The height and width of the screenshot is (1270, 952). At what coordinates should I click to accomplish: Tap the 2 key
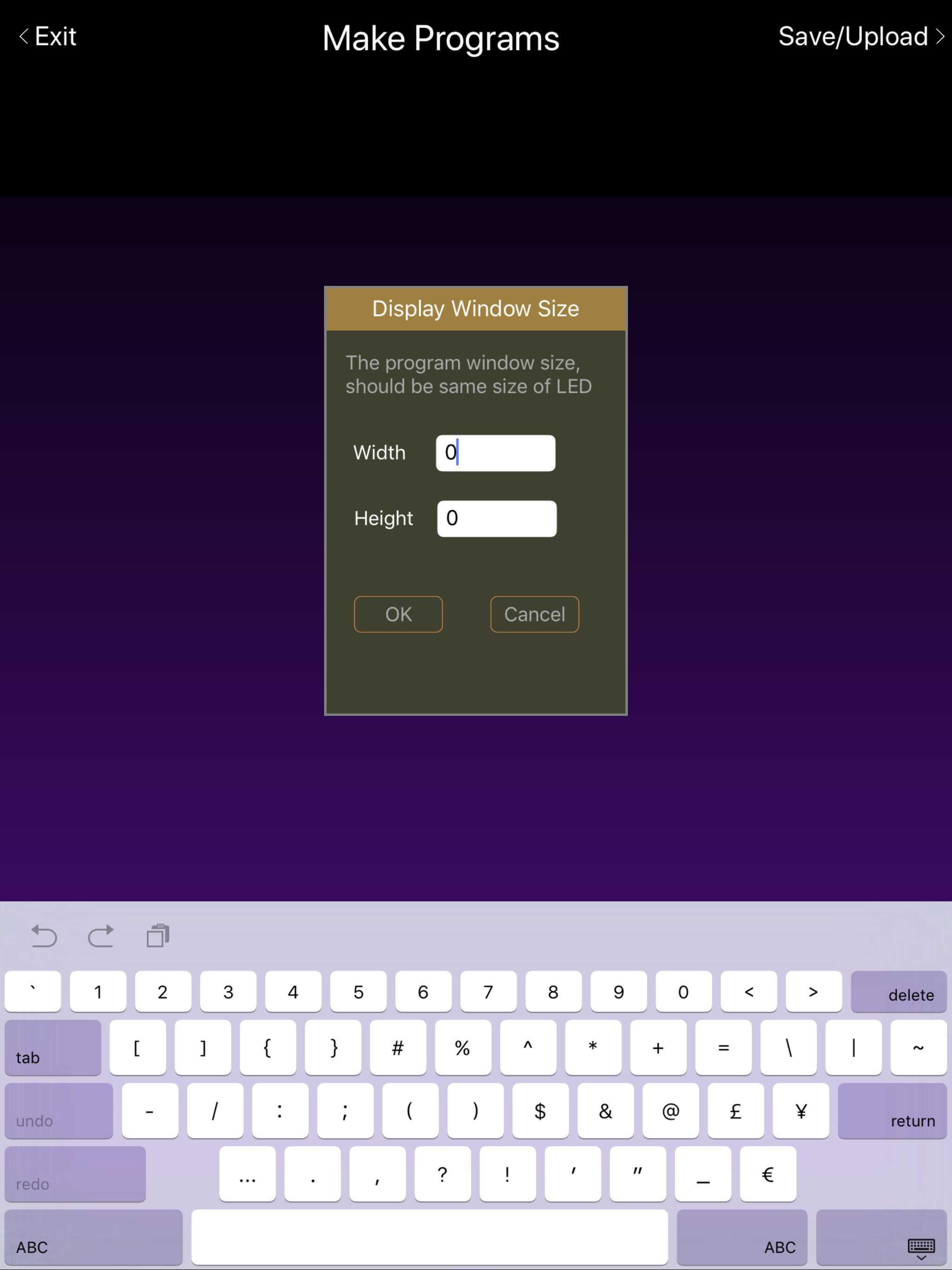[x=163, y=992]
